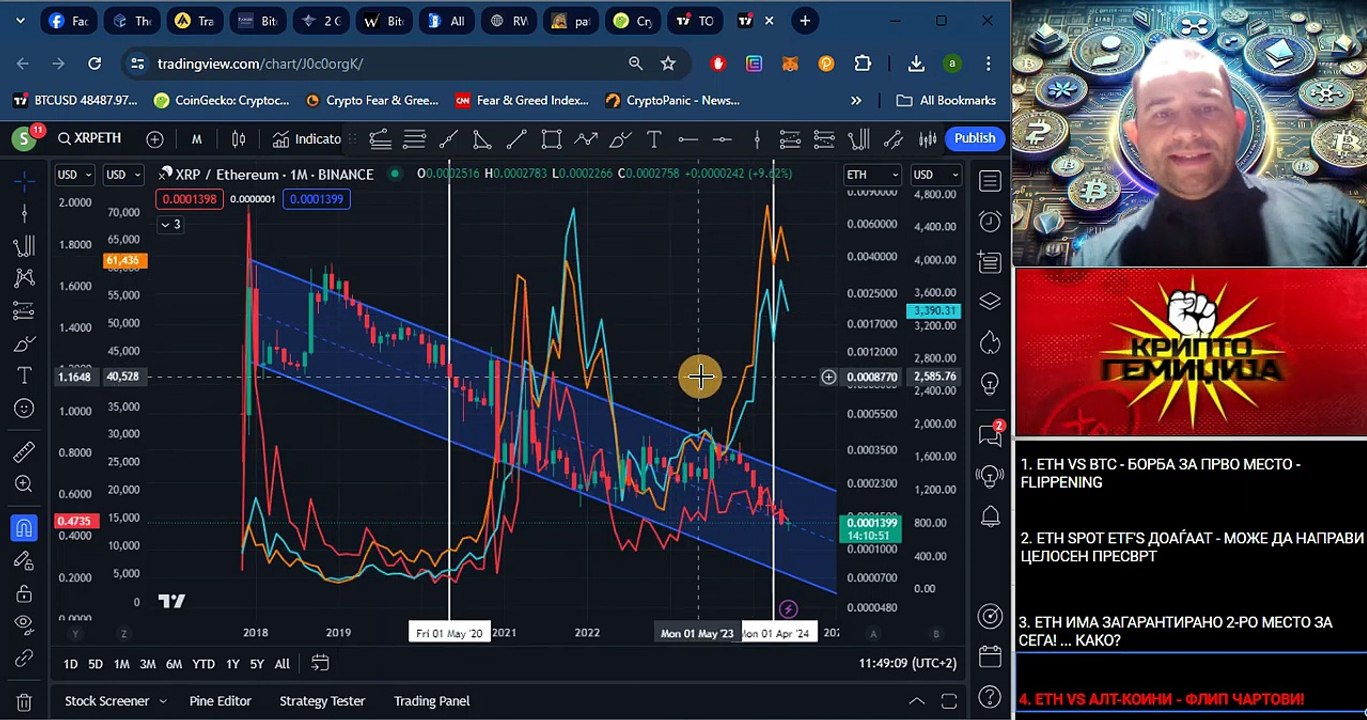The width and height of the screenshot is (1367, 720).
Task: Toggle lock all drawings
Action: point(25,594)
